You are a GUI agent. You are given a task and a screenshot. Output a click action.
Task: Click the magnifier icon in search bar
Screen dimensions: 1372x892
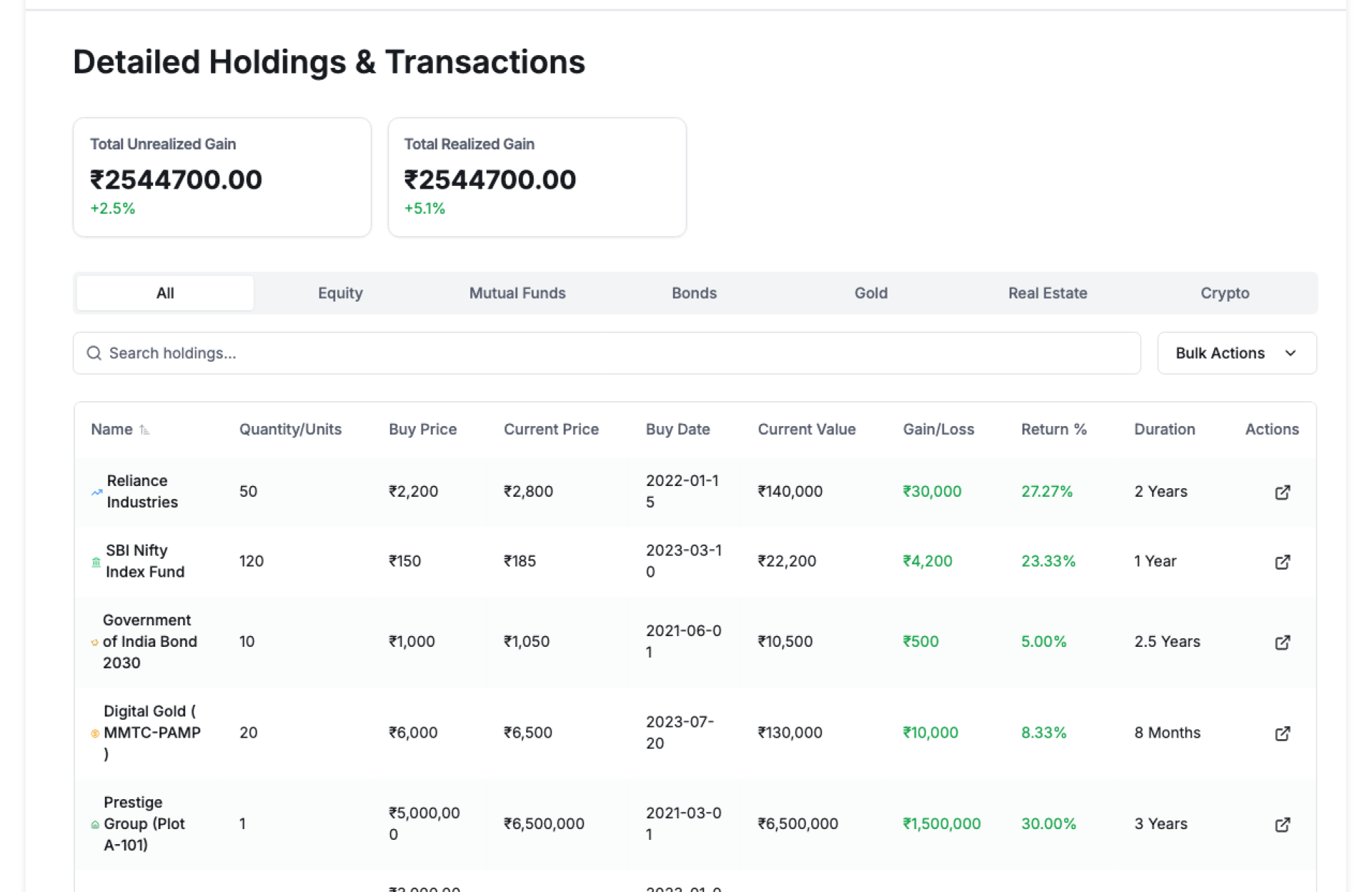94,353
